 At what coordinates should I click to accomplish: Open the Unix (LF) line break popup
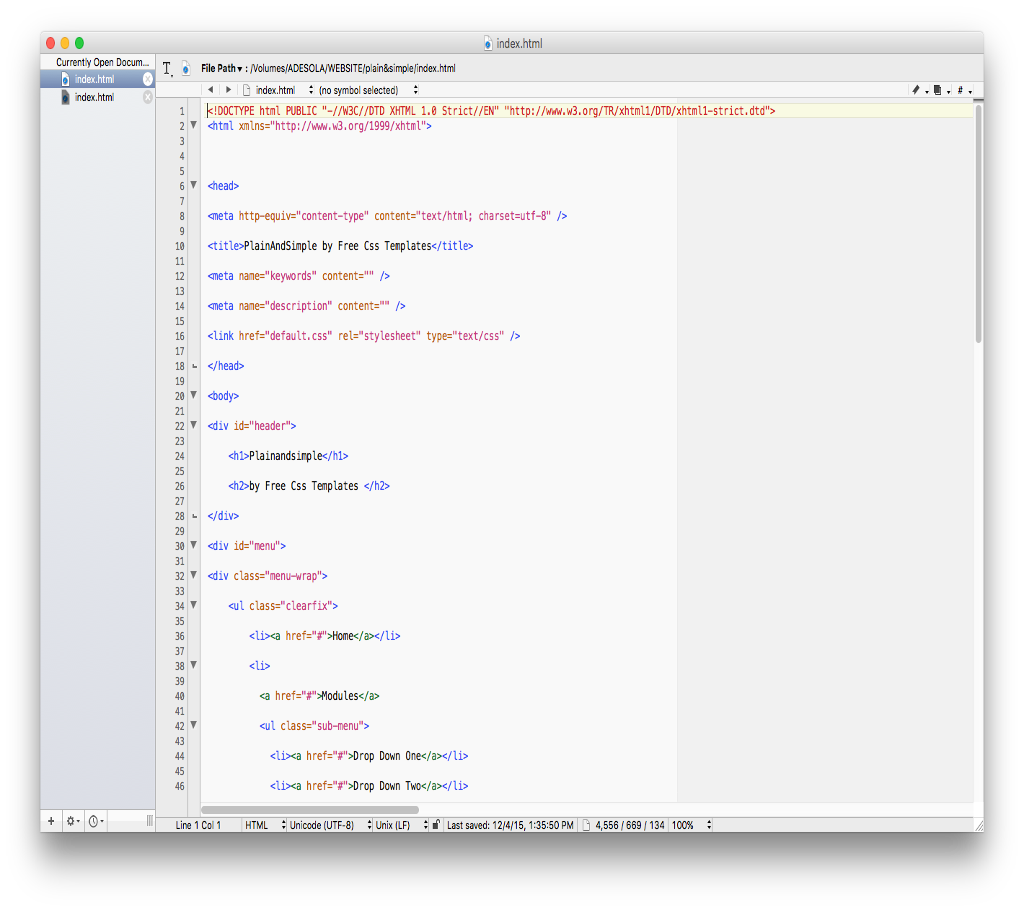[x=401, y=825]
